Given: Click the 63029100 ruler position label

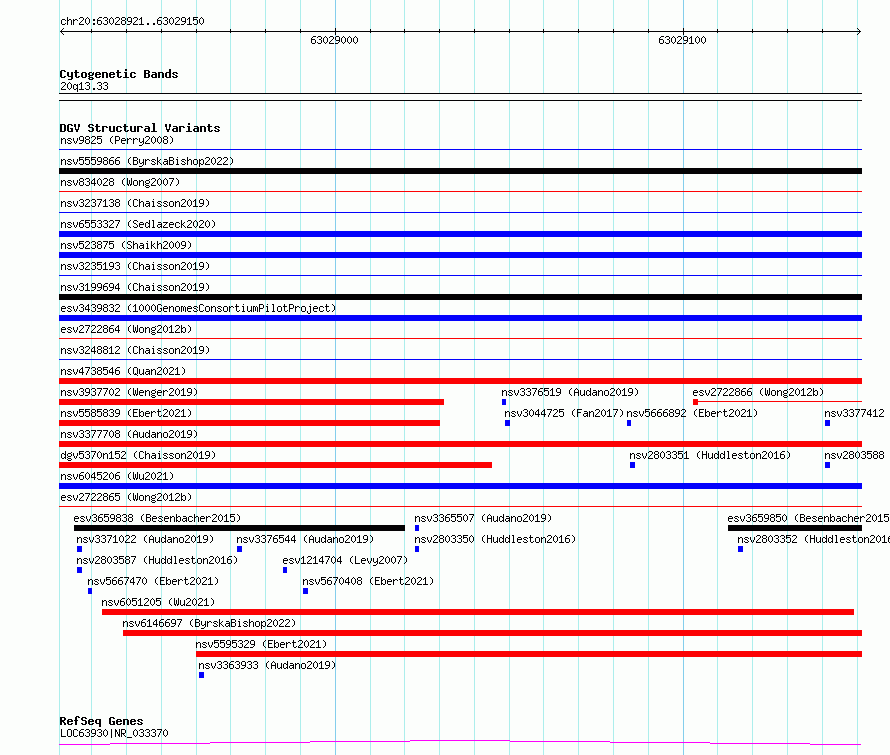Looking at the screenshot, I should (682, 40).
